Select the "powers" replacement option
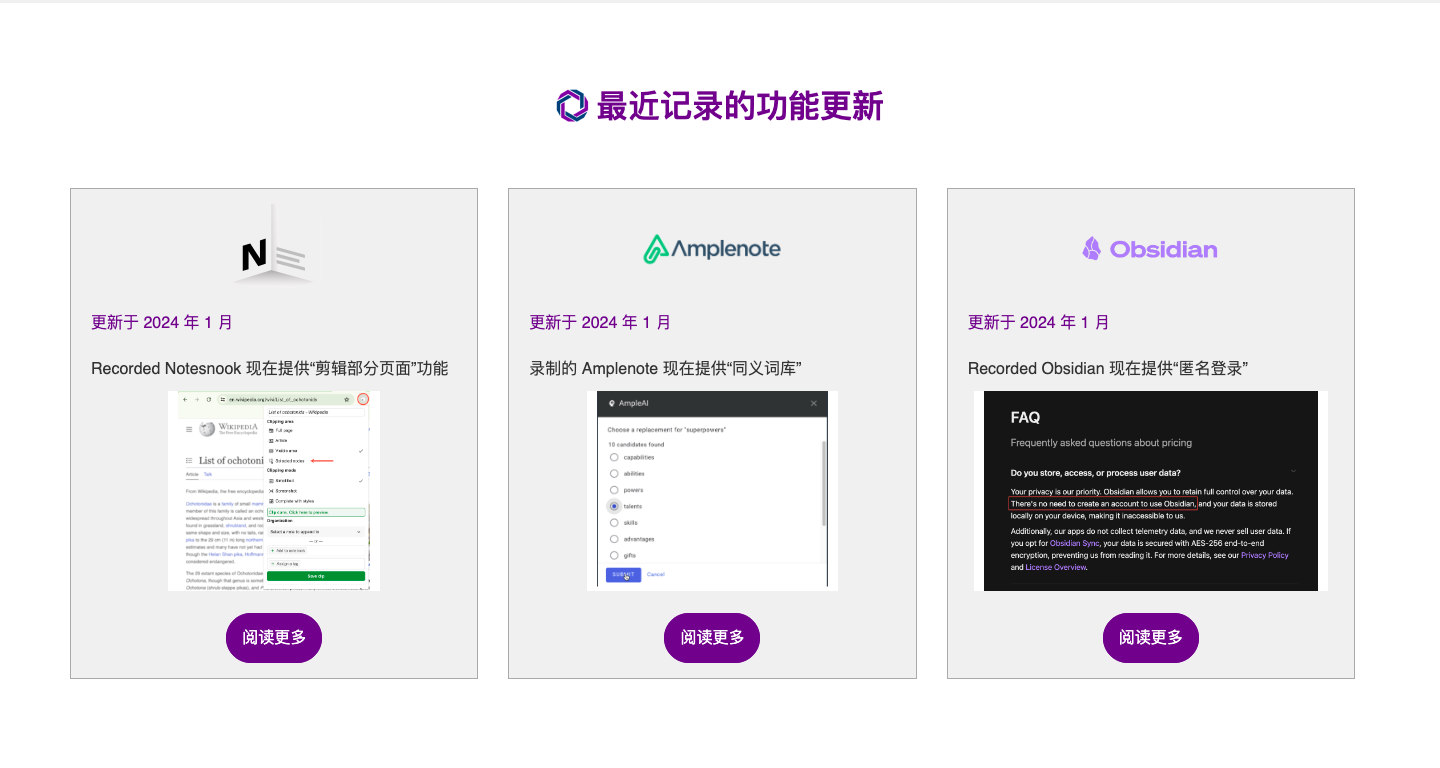This screenshot has width=1440, height=768. pyautogui.click(x=614, y=490)
